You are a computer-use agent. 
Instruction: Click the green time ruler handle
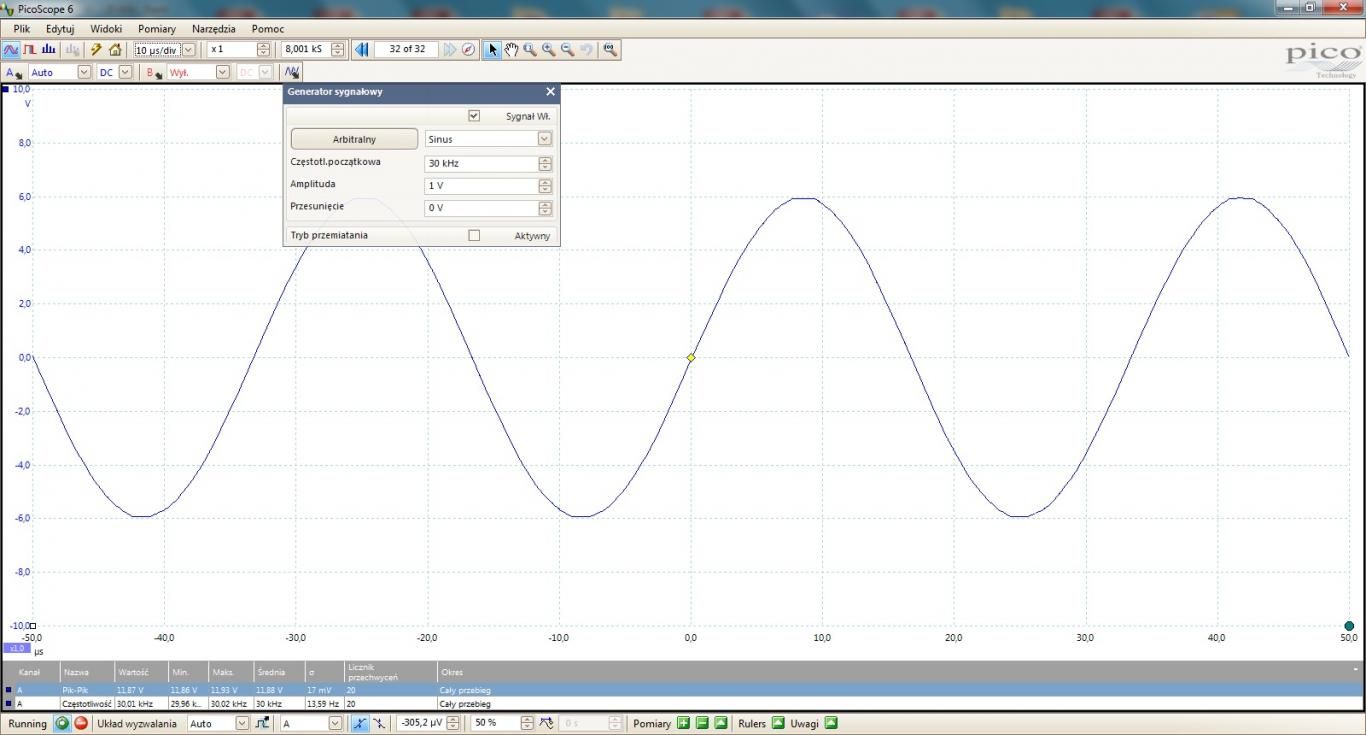1349,626
